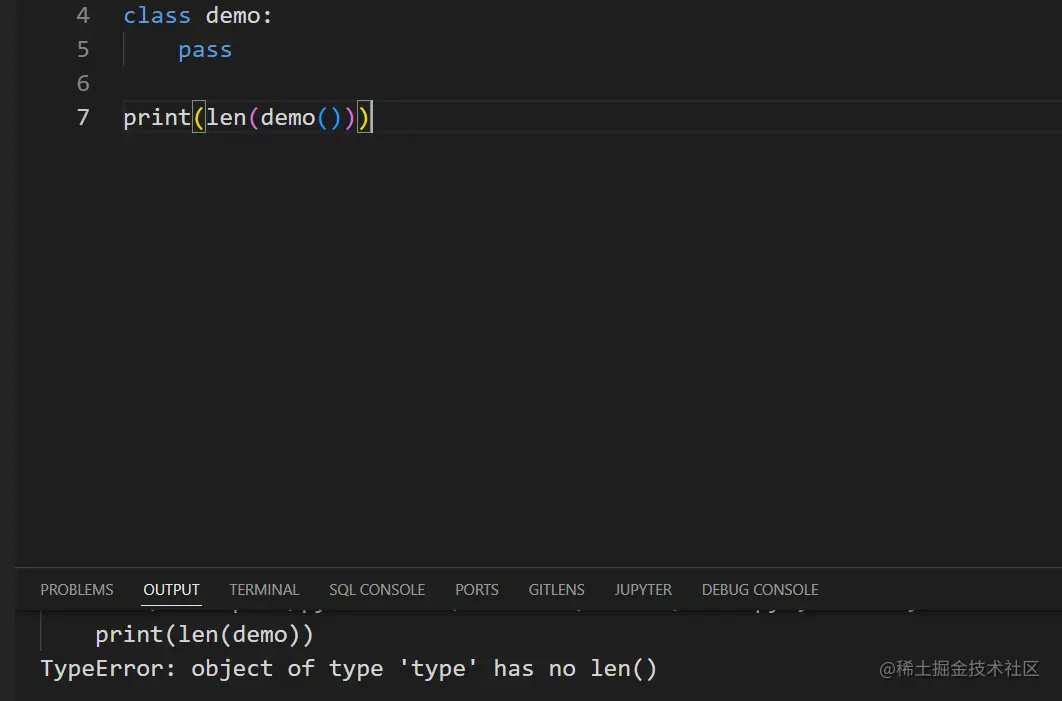Switch to the PROBLEMS panel tab

77,589
